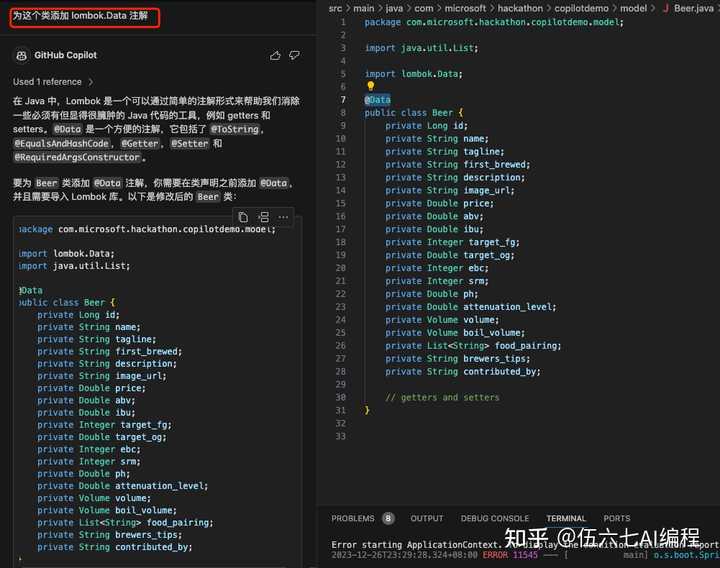This screenshot has width=720, height=568.
Task: Click 'private Double price;' in editor
Action: 439,203
